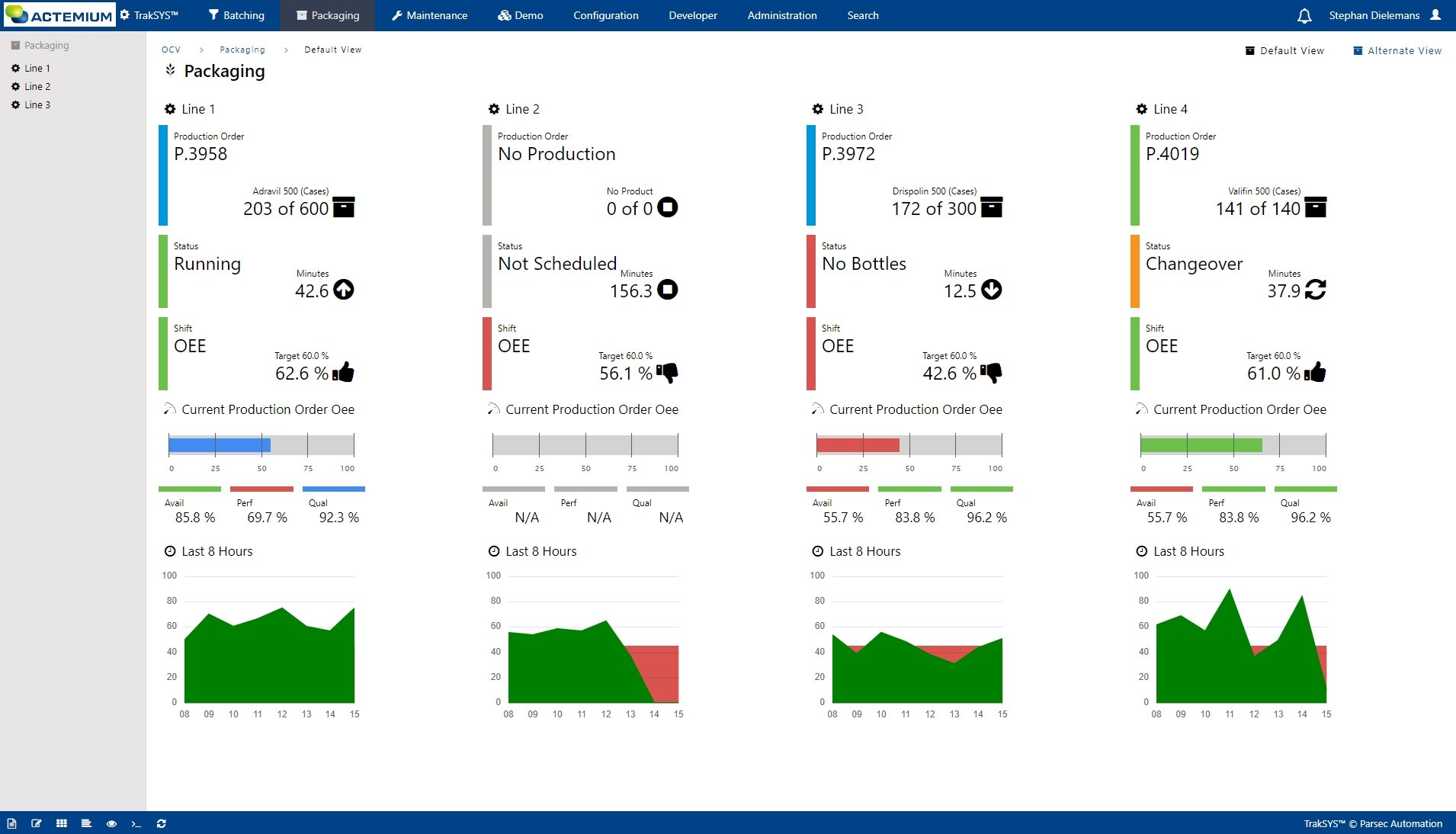Click the document icon in footer

pyautogui.click(x=11, y=823)
